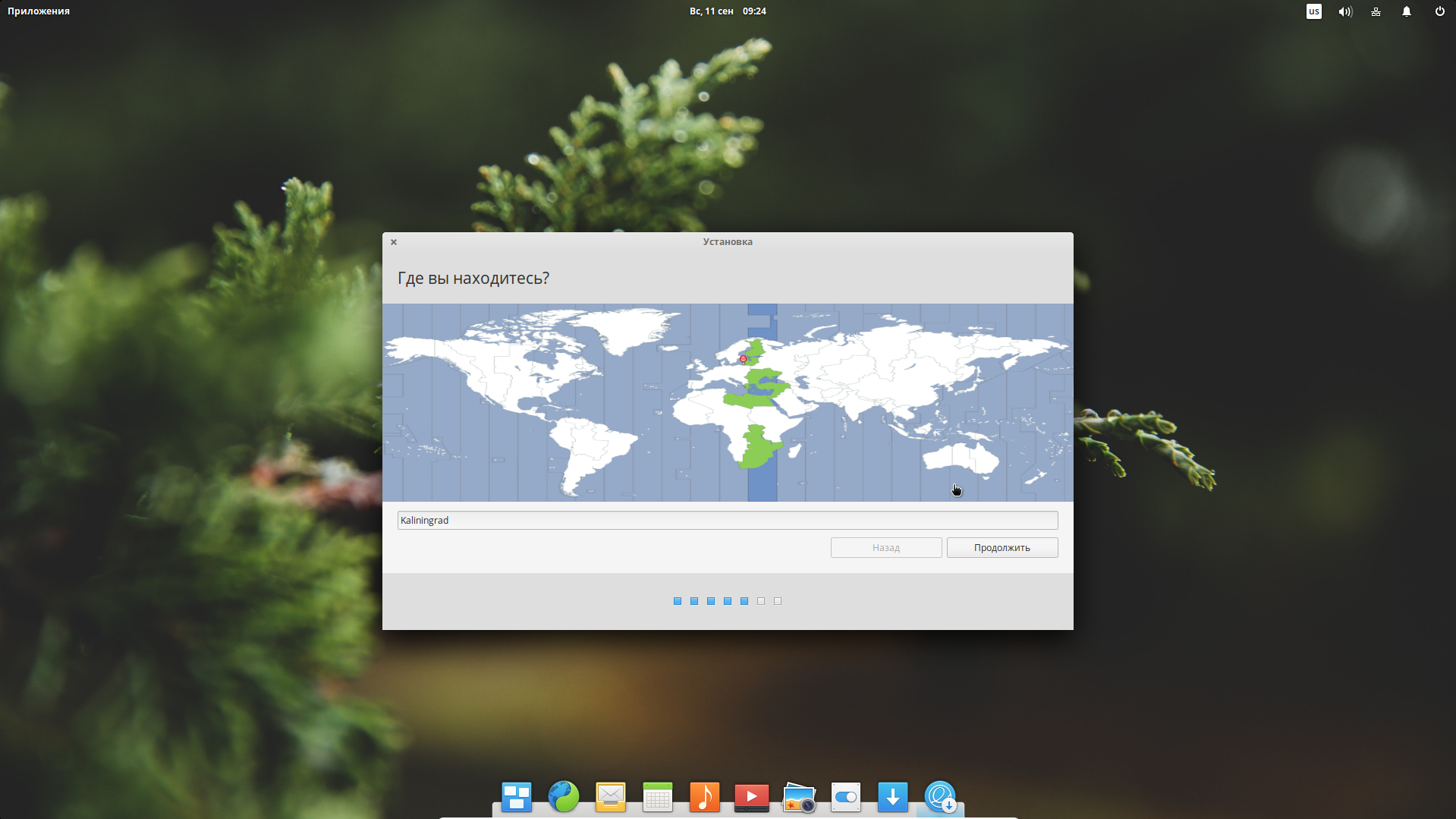Click the installer icon in dock

940,797
